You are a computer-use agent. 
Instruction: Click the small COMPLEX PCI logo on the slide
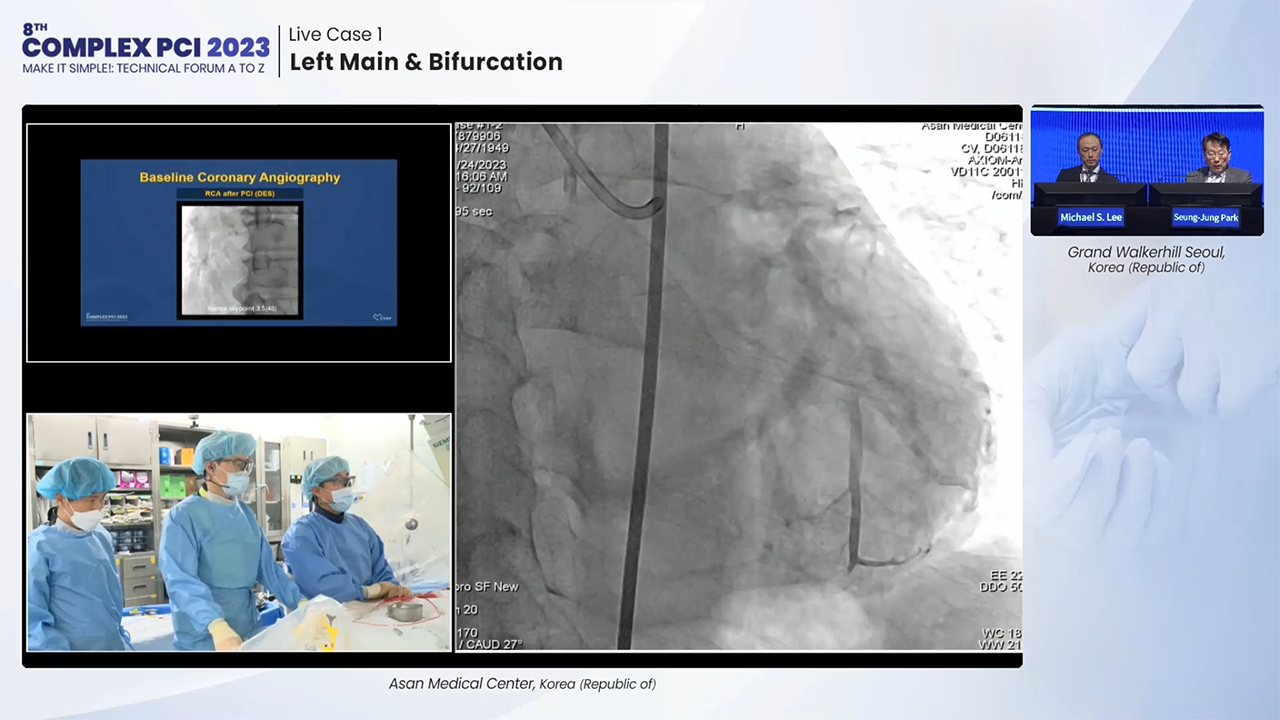click(107, 317)
